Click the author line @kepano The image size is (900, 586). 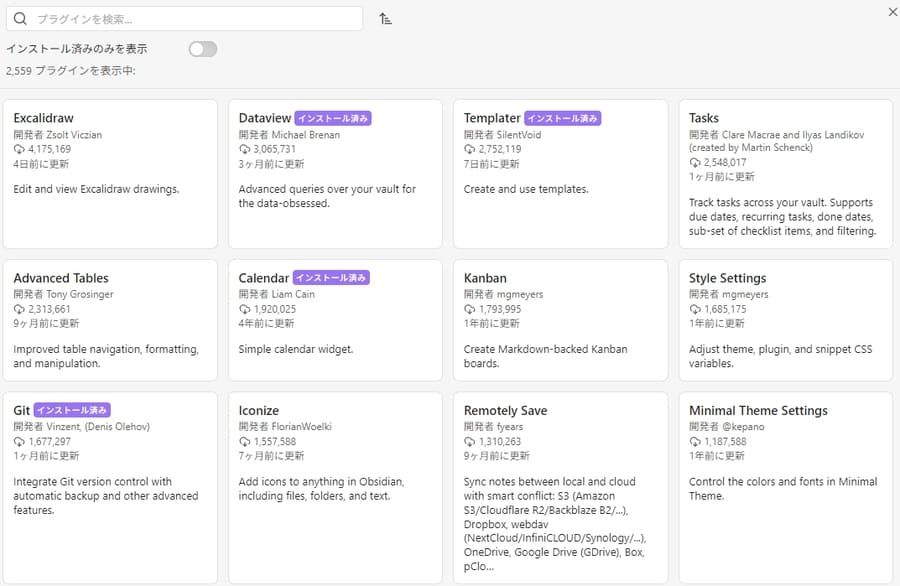(x=727, y=426)
